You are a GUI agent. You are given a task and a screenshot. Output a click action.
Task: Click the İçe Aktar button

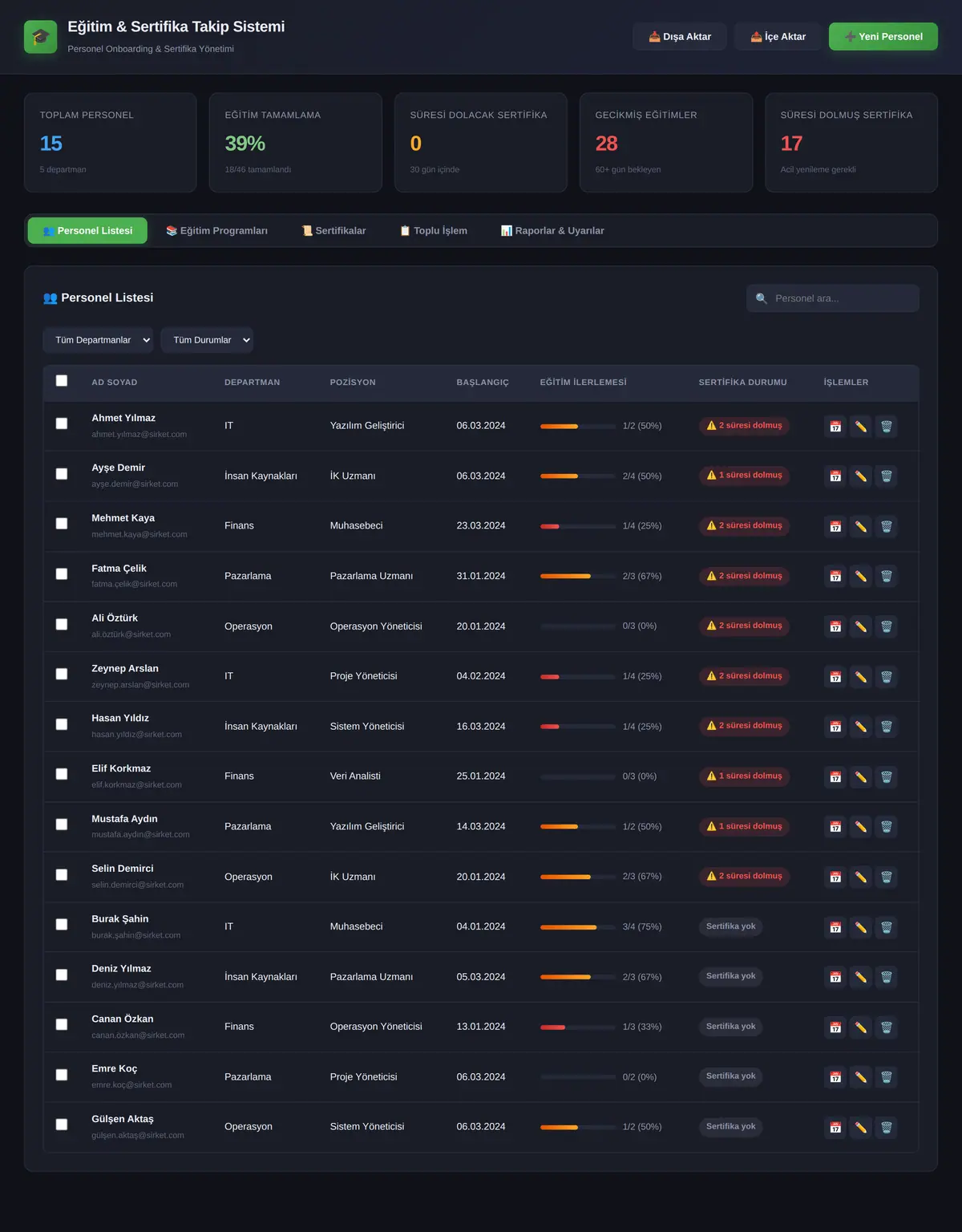click(x=778, y=37)
